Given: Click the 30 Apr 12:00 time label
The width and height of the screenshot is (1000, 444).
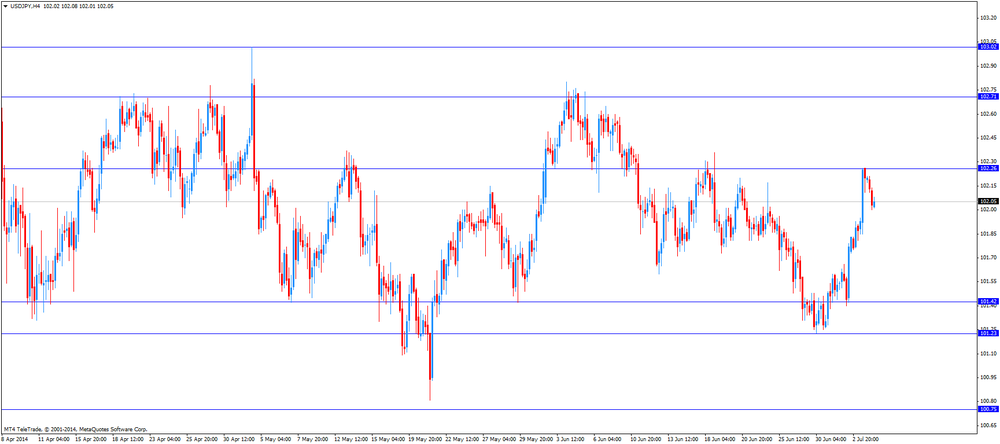Looking at the screenshot, I should pyautogui.click(x=239, y=440).
